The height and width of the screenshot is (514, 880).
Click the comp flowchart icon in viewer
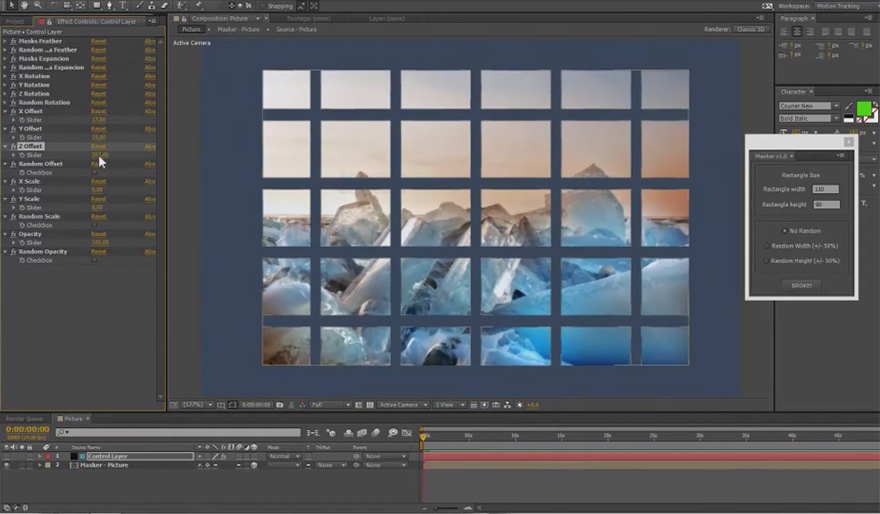pyautogui.click(x=507, y=405)
